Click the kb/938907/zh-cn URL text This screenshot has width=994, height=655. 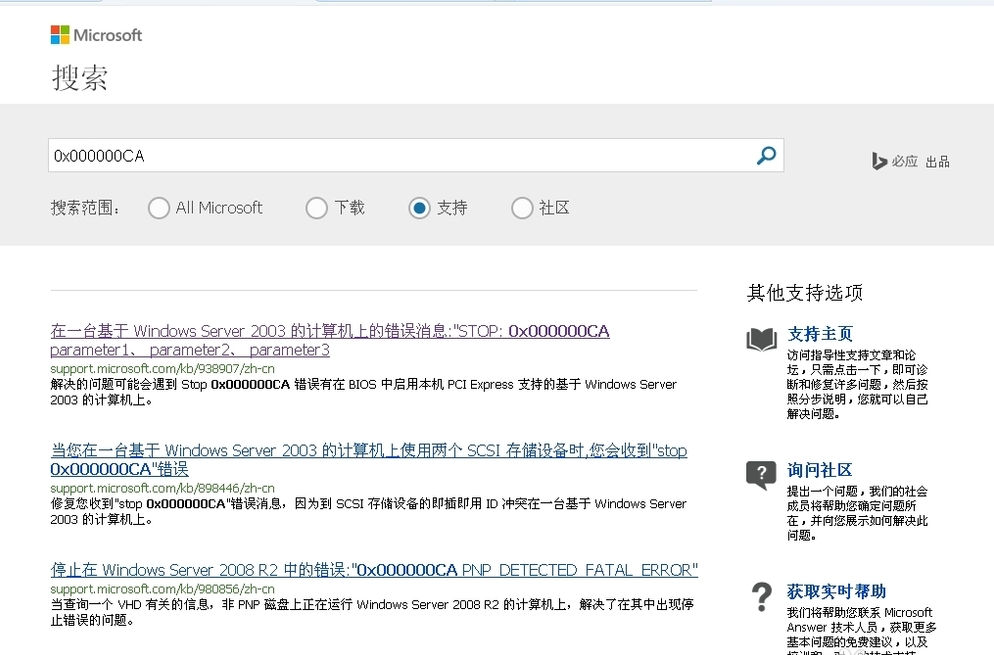pyautogui.click(x=163, y=368)
